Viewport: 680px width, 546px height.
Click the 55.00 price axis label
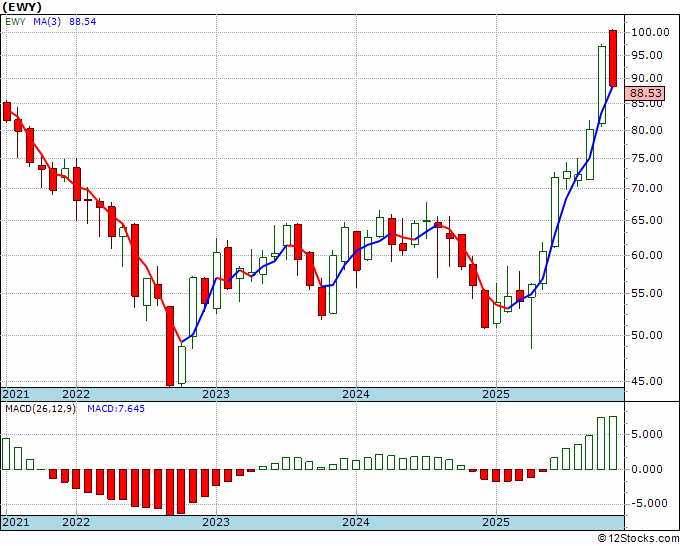click(x=647, y=293)
